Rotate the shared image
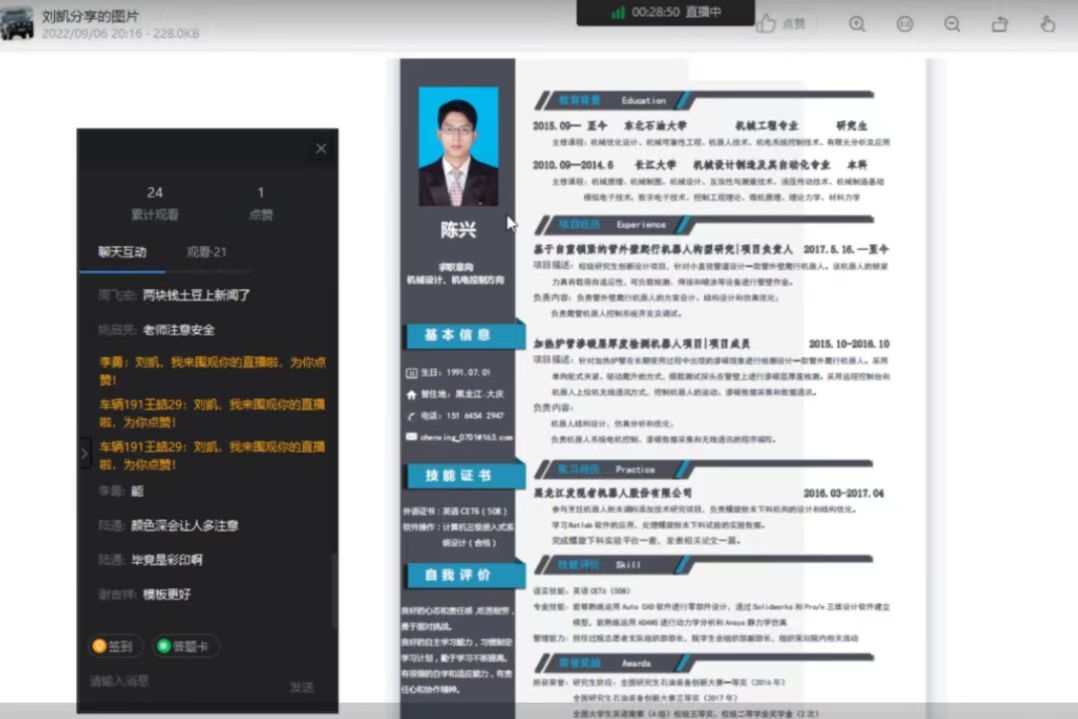 tap(1000, 24)
